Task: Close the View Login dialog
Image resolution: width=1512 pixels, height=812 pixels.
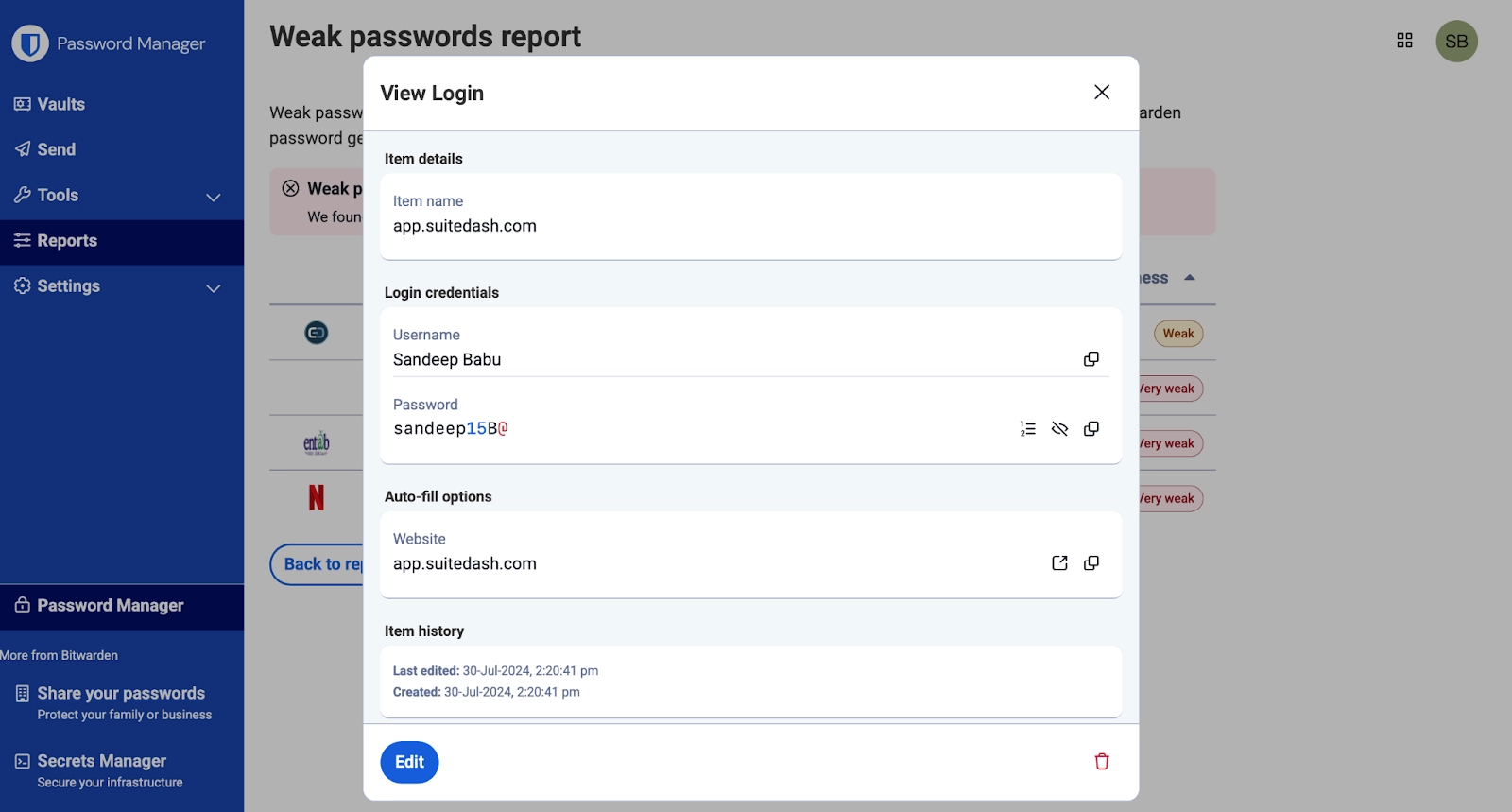Action: [1102, 92]
